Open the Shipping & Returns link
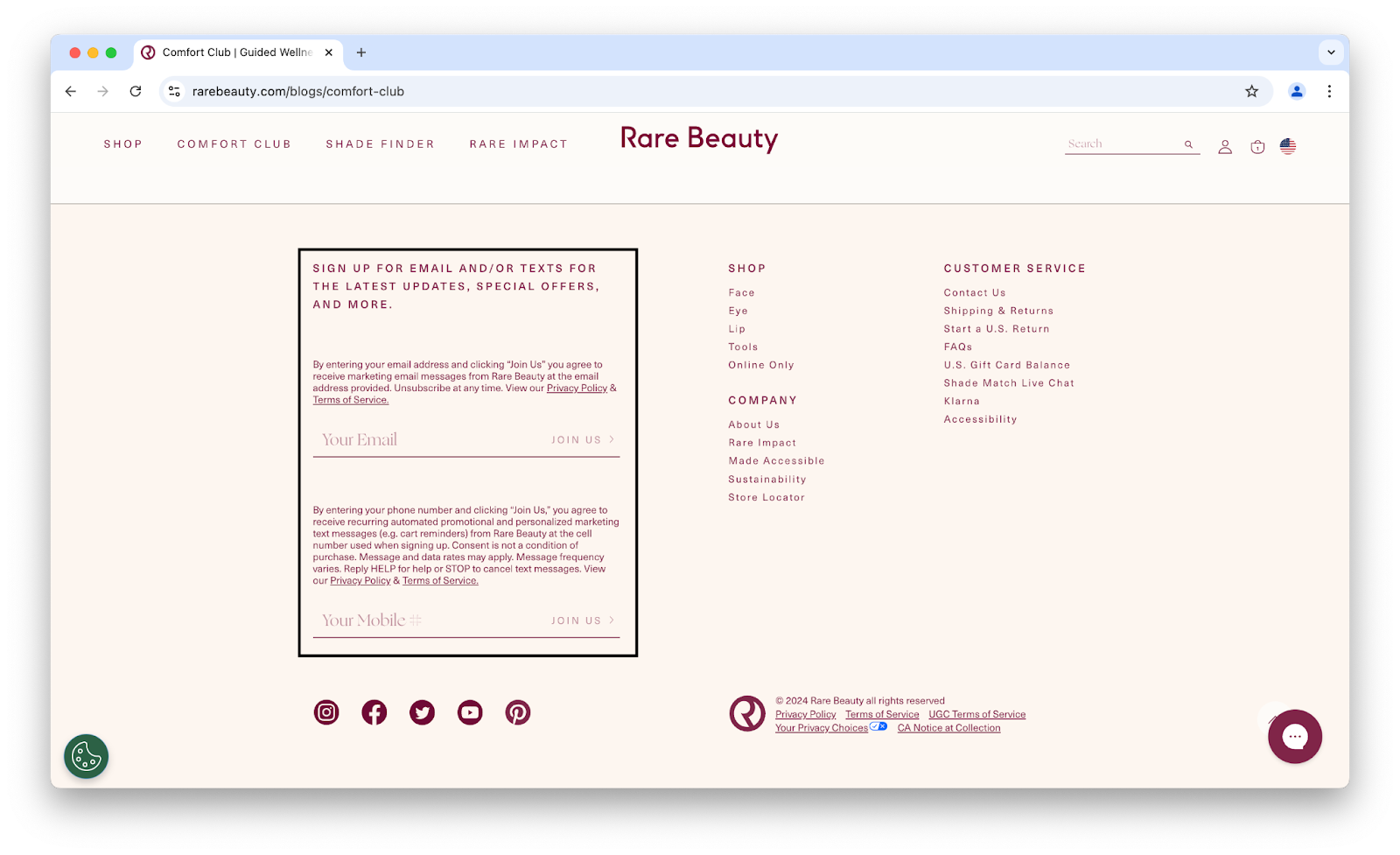Screen dimensions: 1400x855 pos(999,311)
